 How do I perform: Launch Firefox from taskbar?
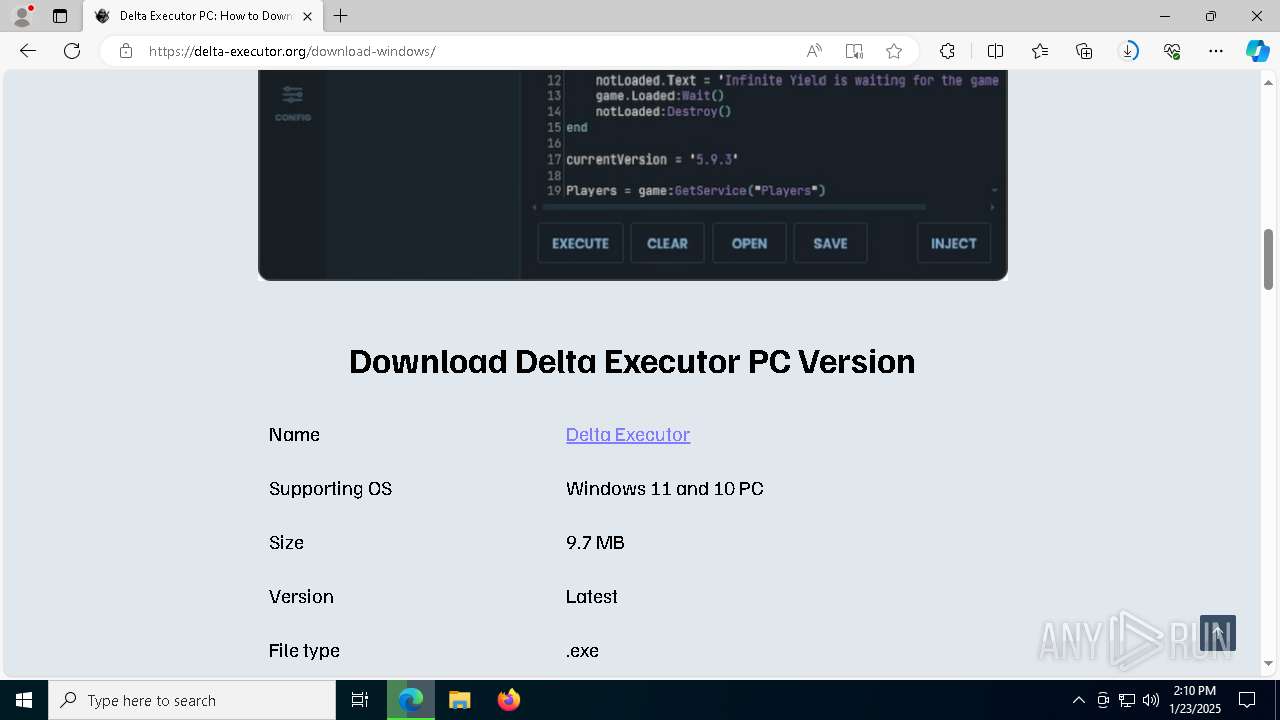509,700
